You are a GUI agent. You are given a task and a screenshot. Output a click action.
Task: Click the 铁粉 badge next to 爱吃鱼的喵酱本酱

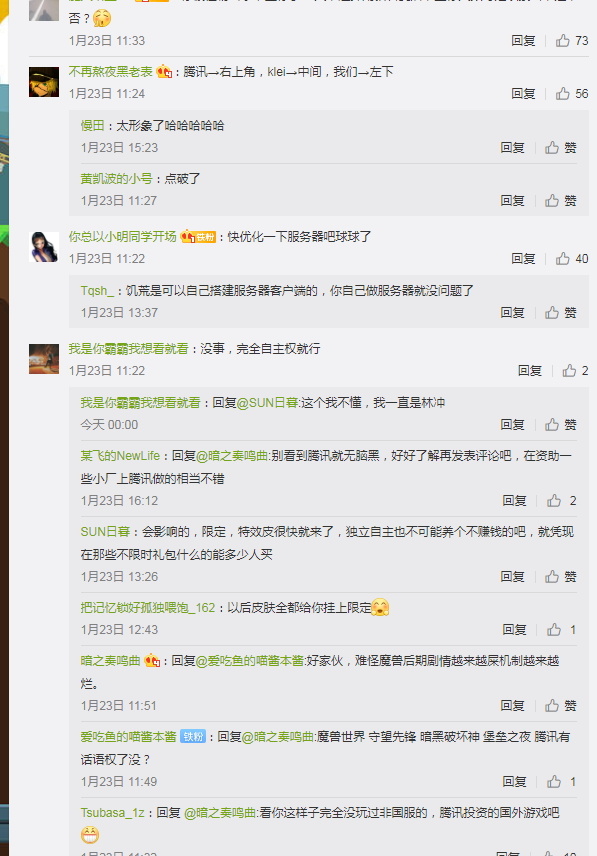coord(193,736)
